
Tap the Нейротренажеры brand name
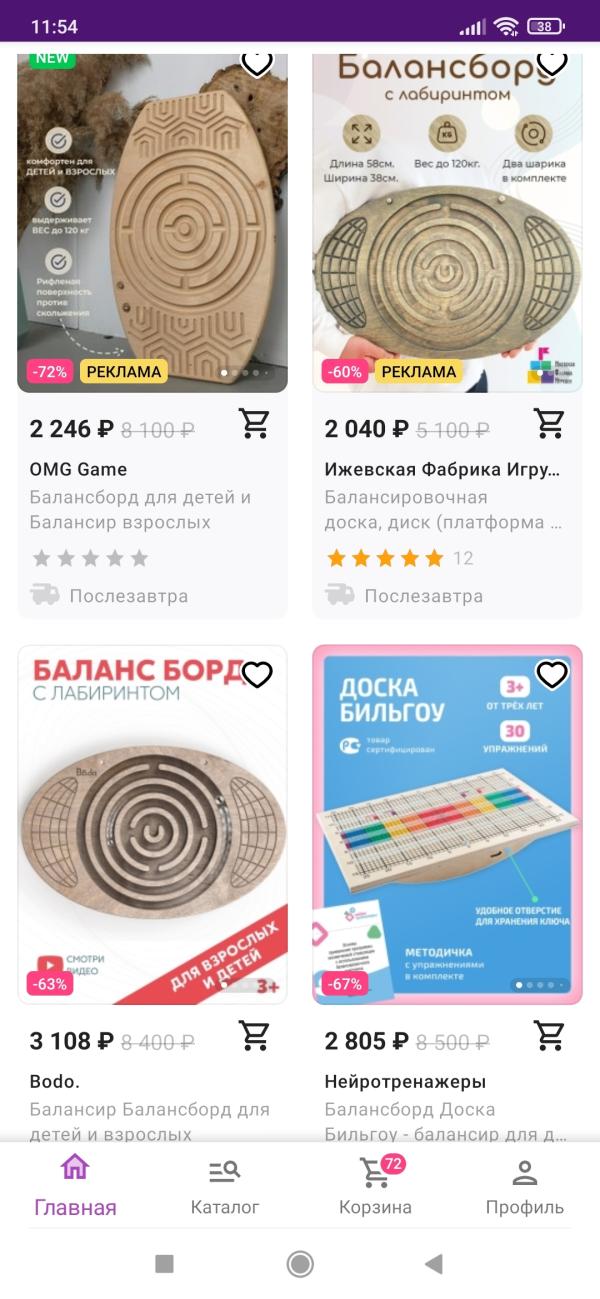405,1082
